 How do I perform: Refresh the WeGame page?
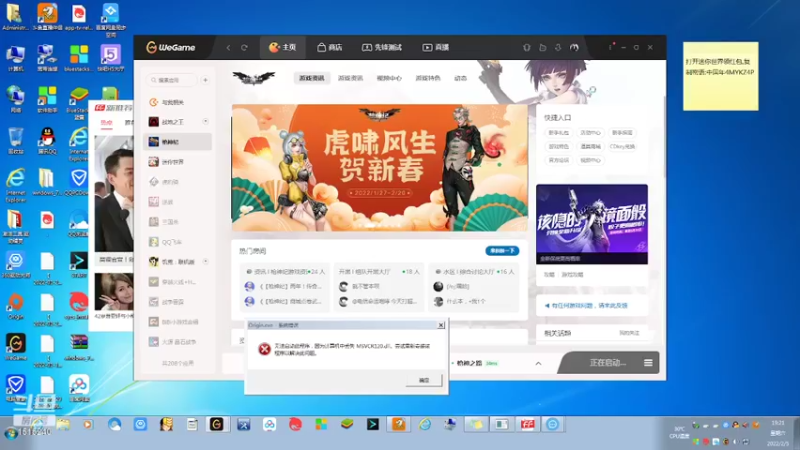point(244,47)
